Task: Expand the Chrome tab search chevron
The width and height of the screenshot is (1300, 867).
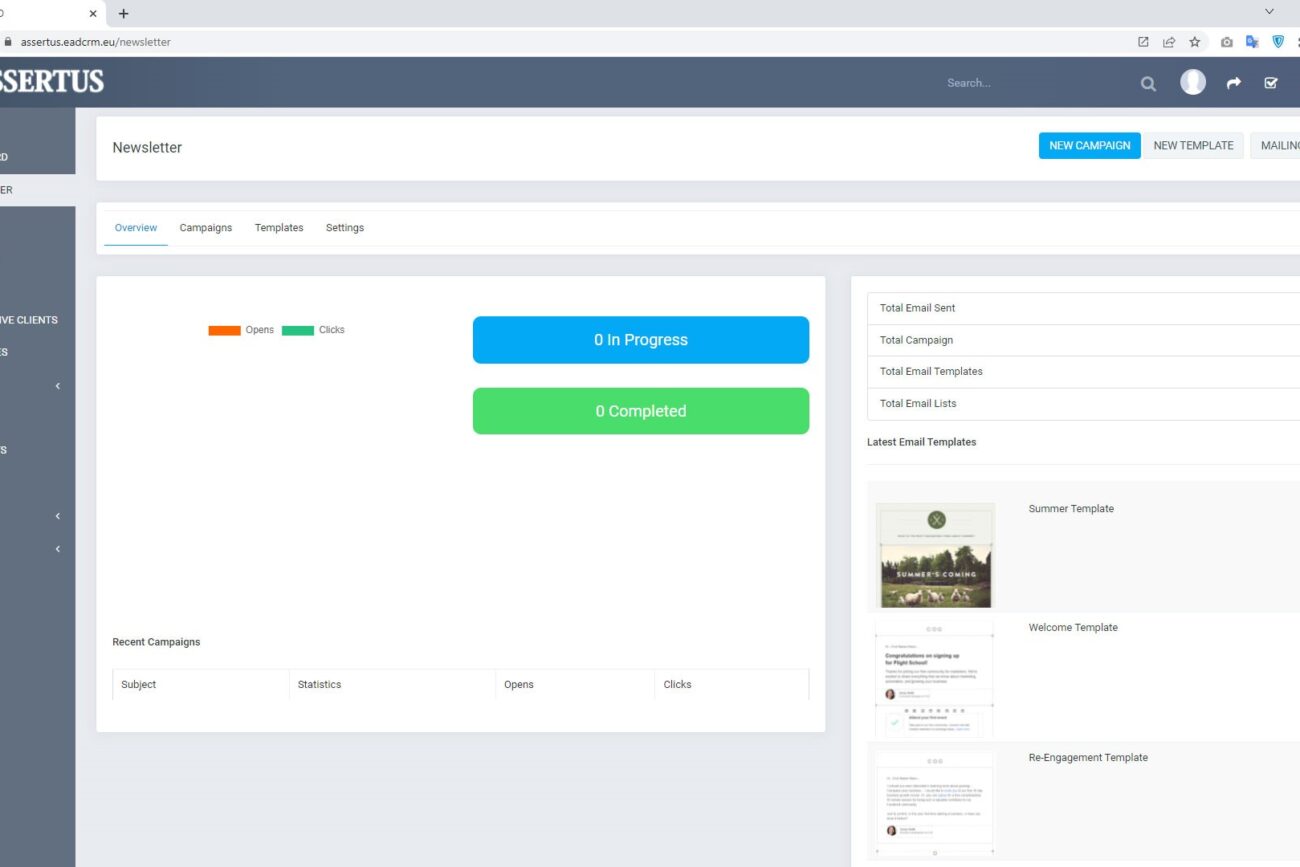Action: [1269, 12]
